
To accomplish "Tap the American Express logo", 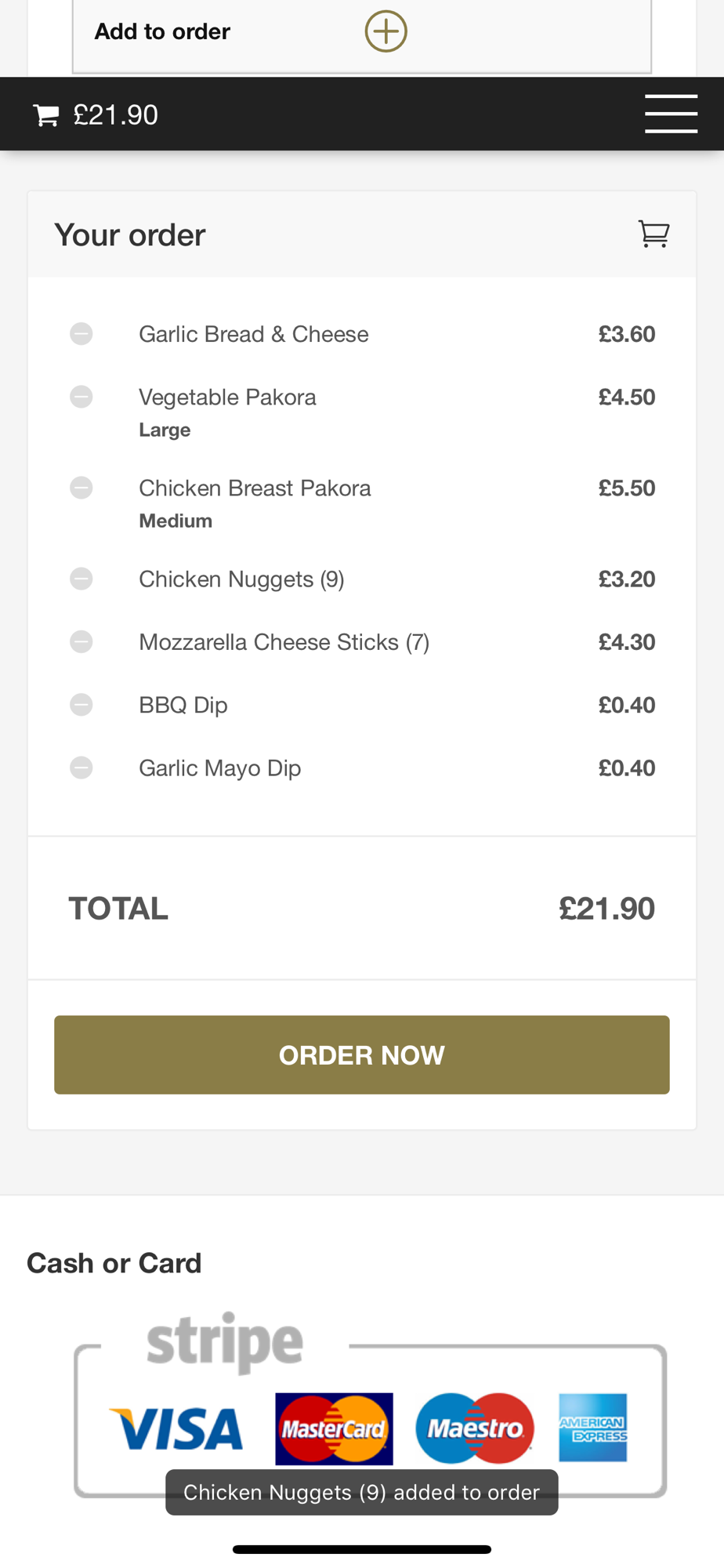I will [593, 1428].
